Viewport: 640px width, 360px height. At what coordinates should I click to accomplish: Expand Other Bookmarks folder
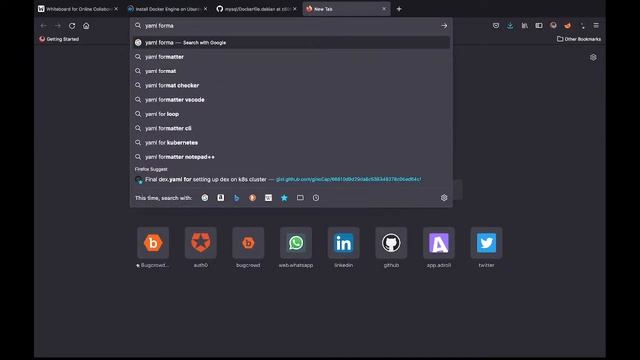[579, 39]
